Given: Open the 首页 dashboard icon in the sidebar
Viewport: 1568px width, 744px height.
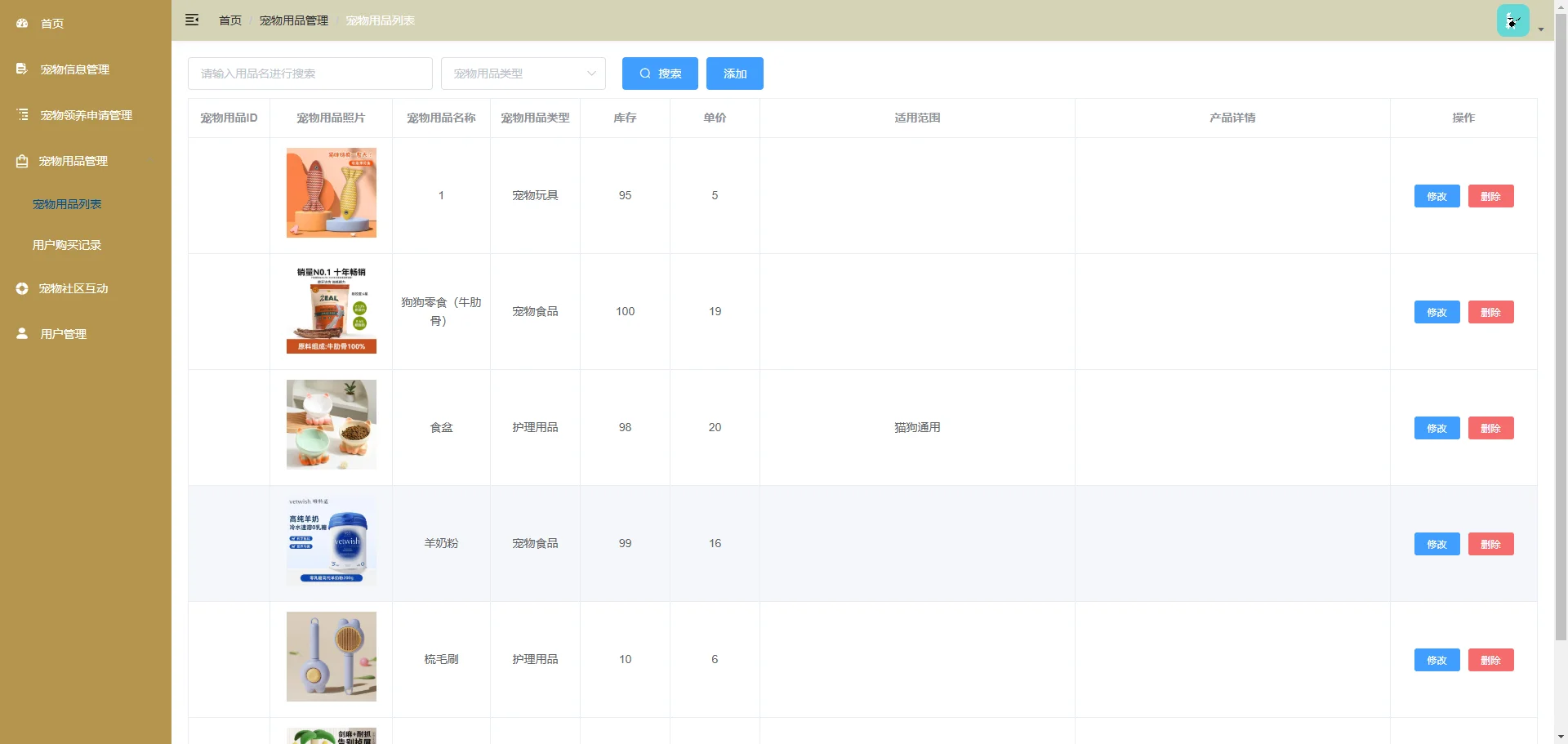Looking at the screenshot, I should 22,24.
